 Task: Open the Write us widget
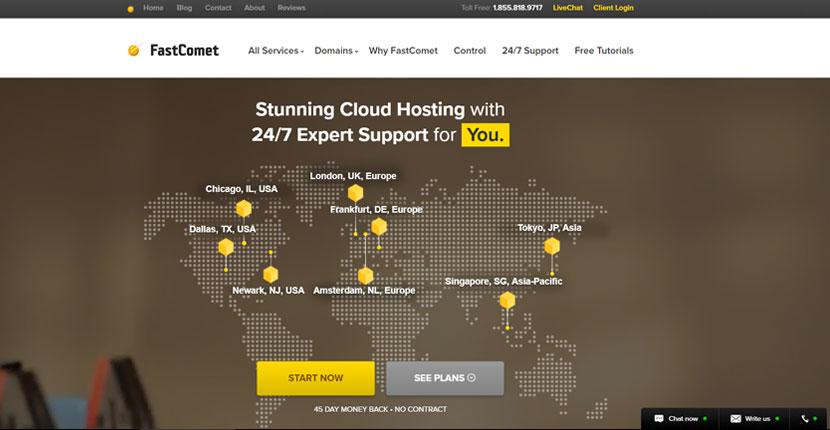(x=754, y=418)
